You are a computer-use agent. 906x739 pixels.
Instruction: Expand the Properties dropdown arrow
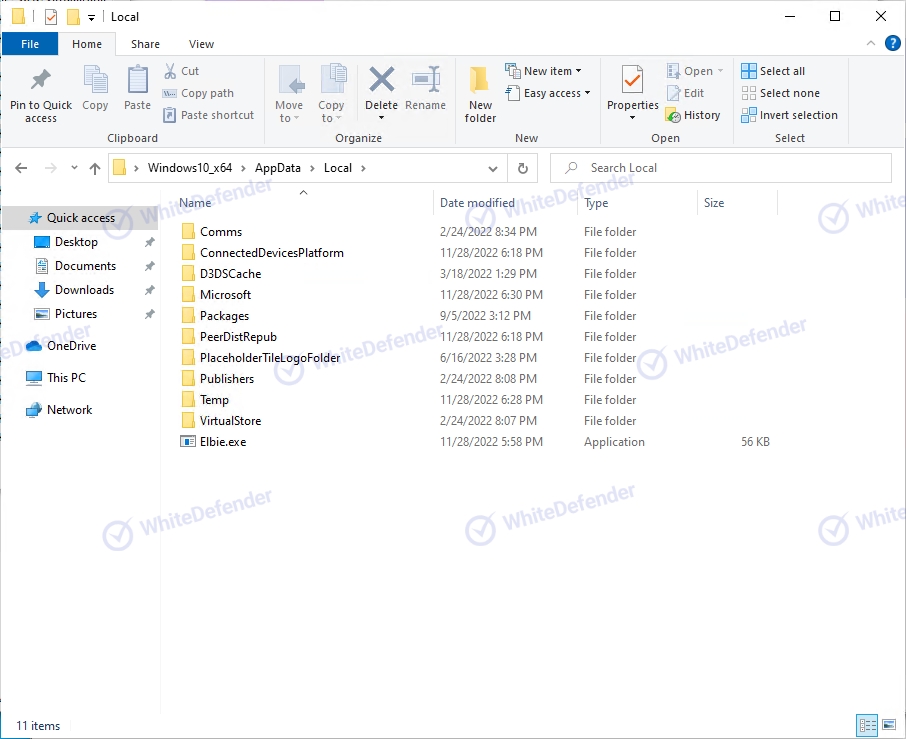click(x=633, y=118)
